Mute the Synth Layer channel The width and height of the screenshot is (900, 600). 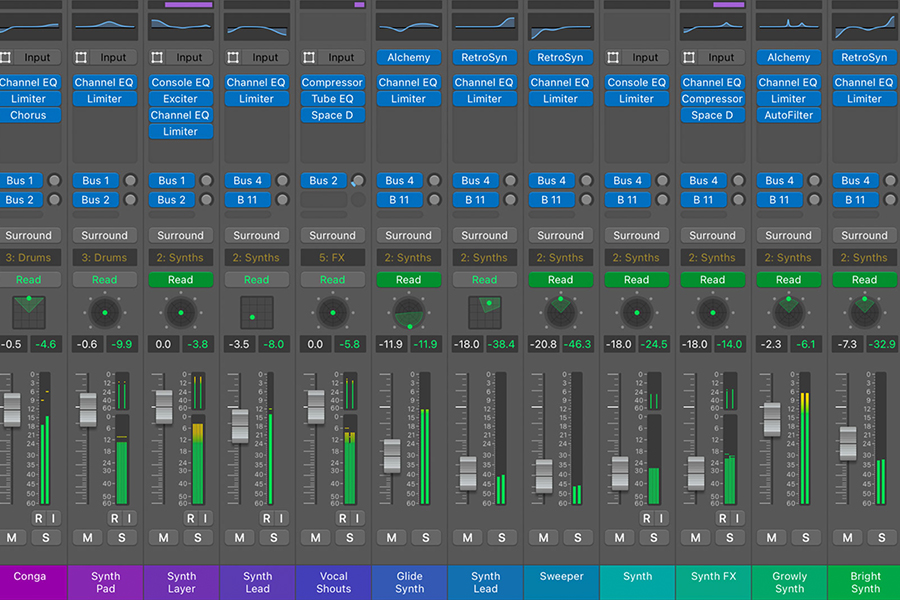(x=164, y=538)
